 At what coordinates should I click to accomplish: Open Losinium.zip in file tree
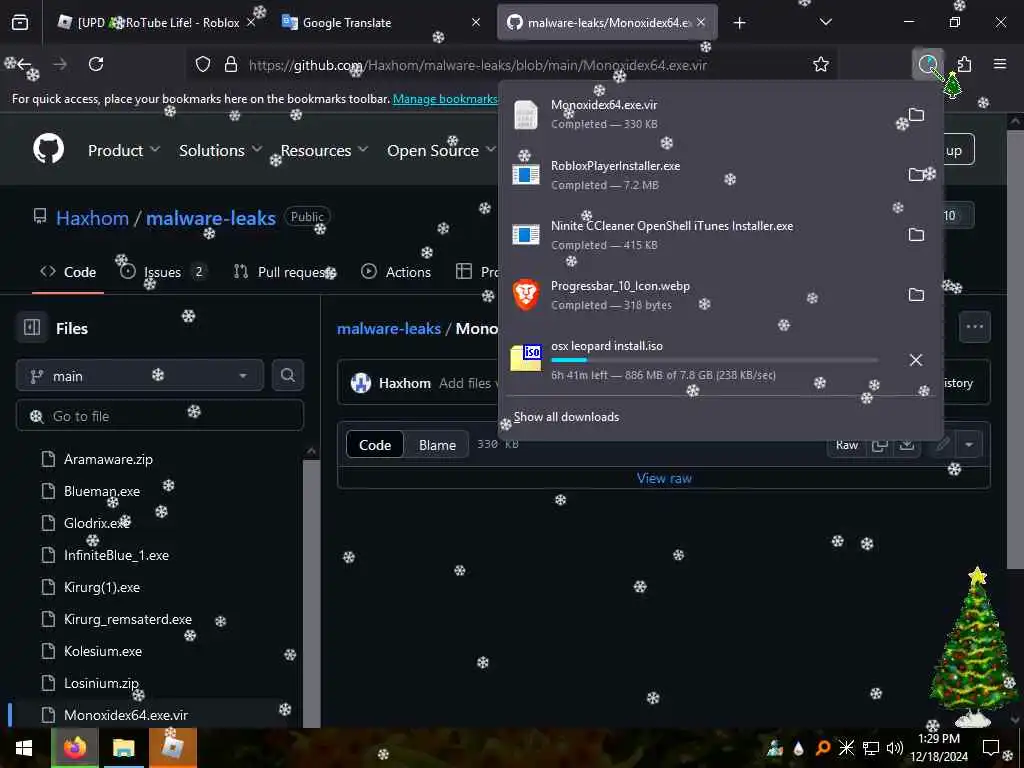point(101,683)
